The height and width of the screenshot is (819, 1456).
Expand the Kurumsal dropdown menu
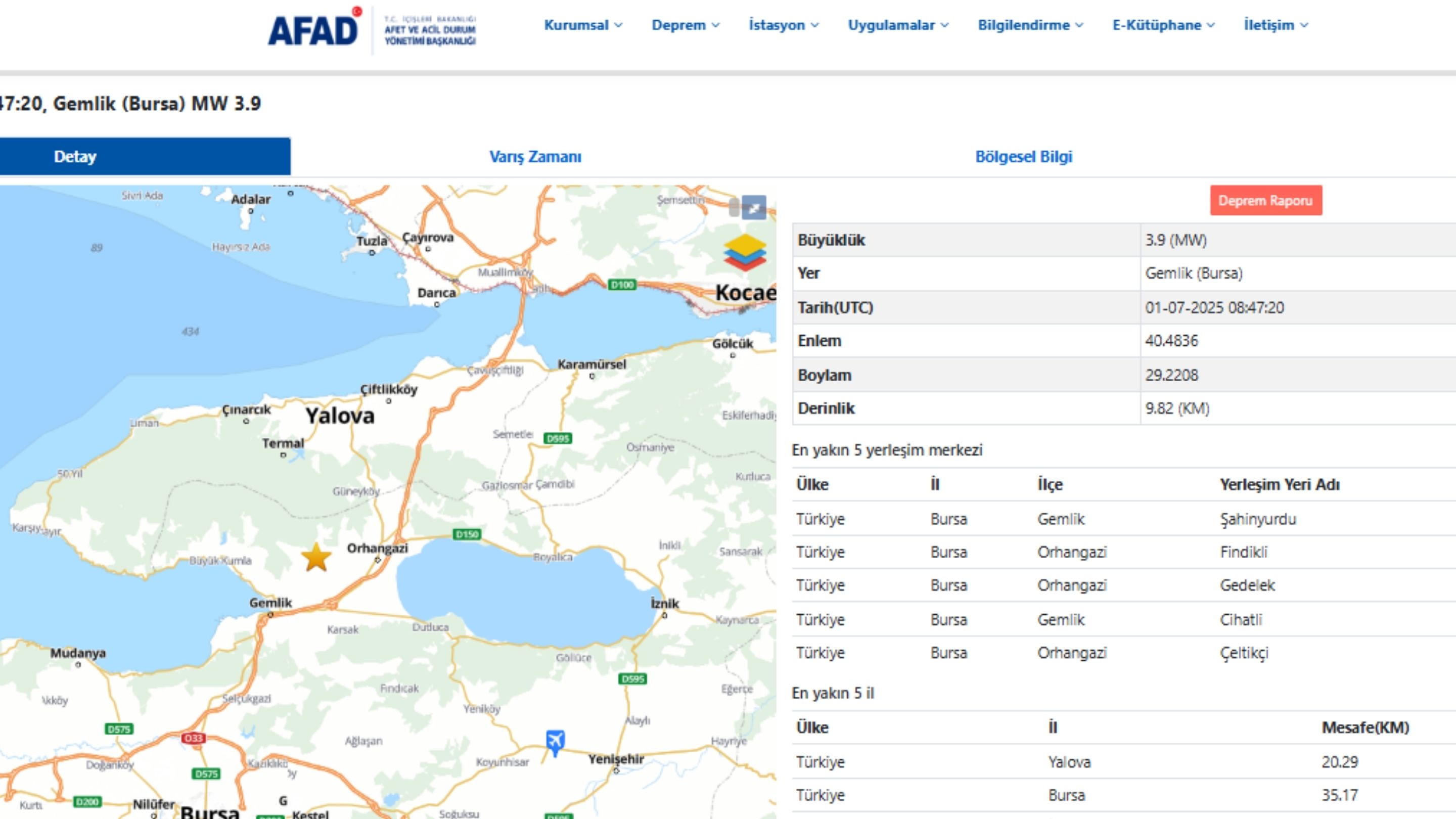pyautogui.click(x=583, y=25)
